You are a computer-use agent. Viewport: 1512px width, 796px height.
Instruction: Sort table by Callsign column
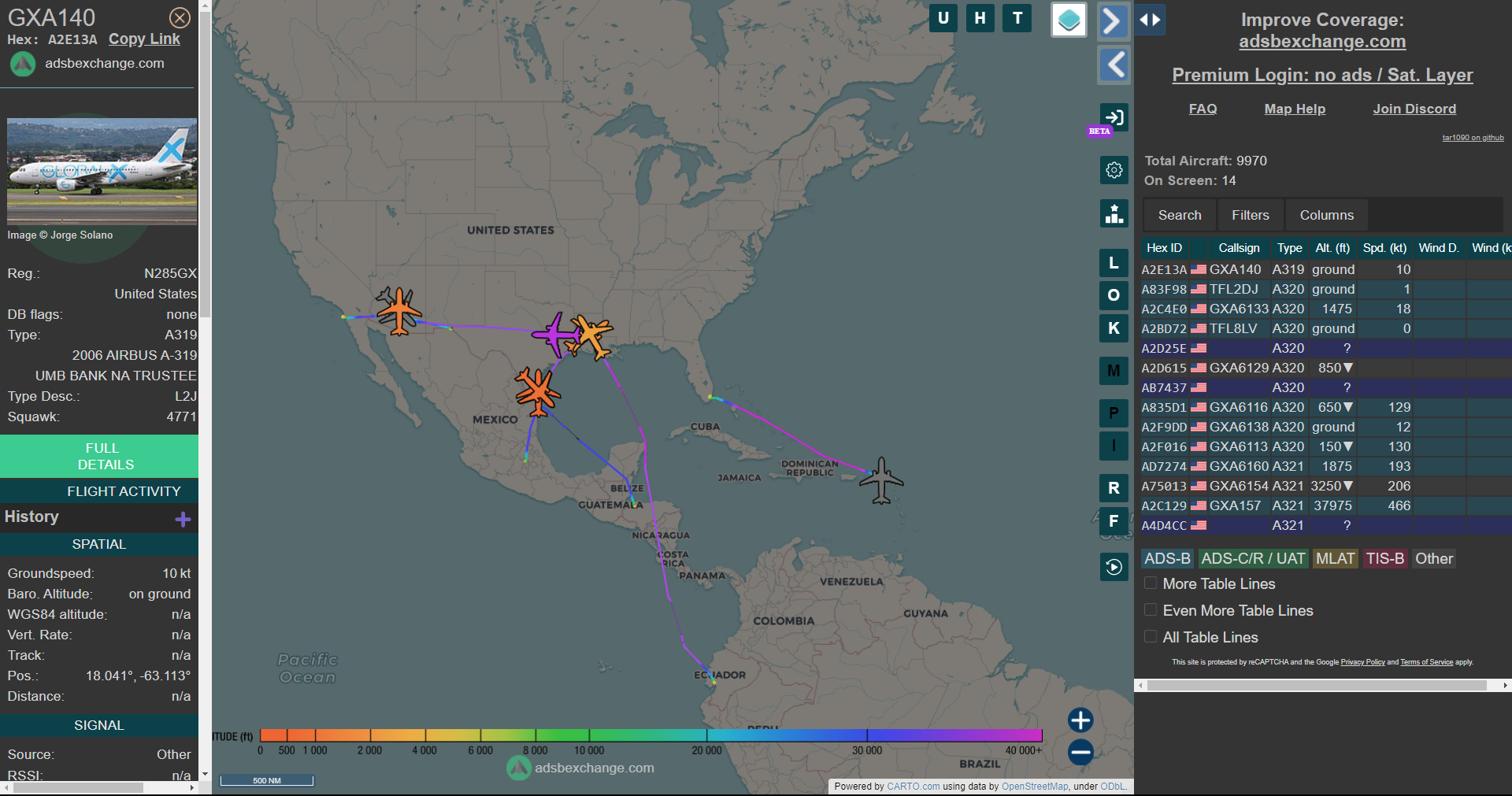(1239, 248)
